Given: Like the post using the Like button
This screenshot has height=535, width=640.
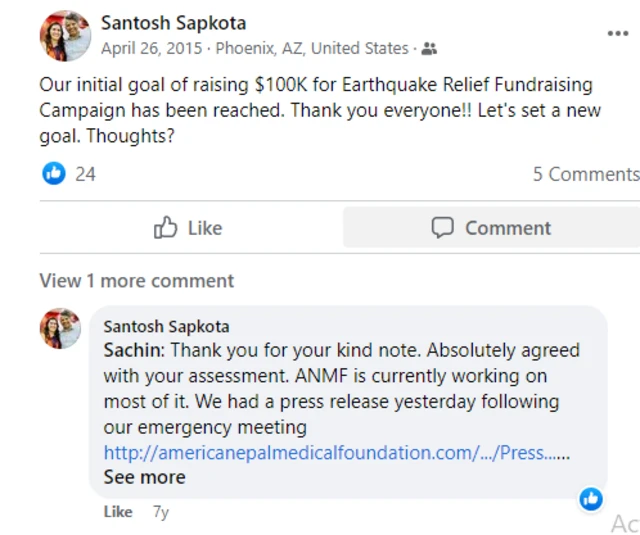Looking at the screenshot, I should [188, 228].
